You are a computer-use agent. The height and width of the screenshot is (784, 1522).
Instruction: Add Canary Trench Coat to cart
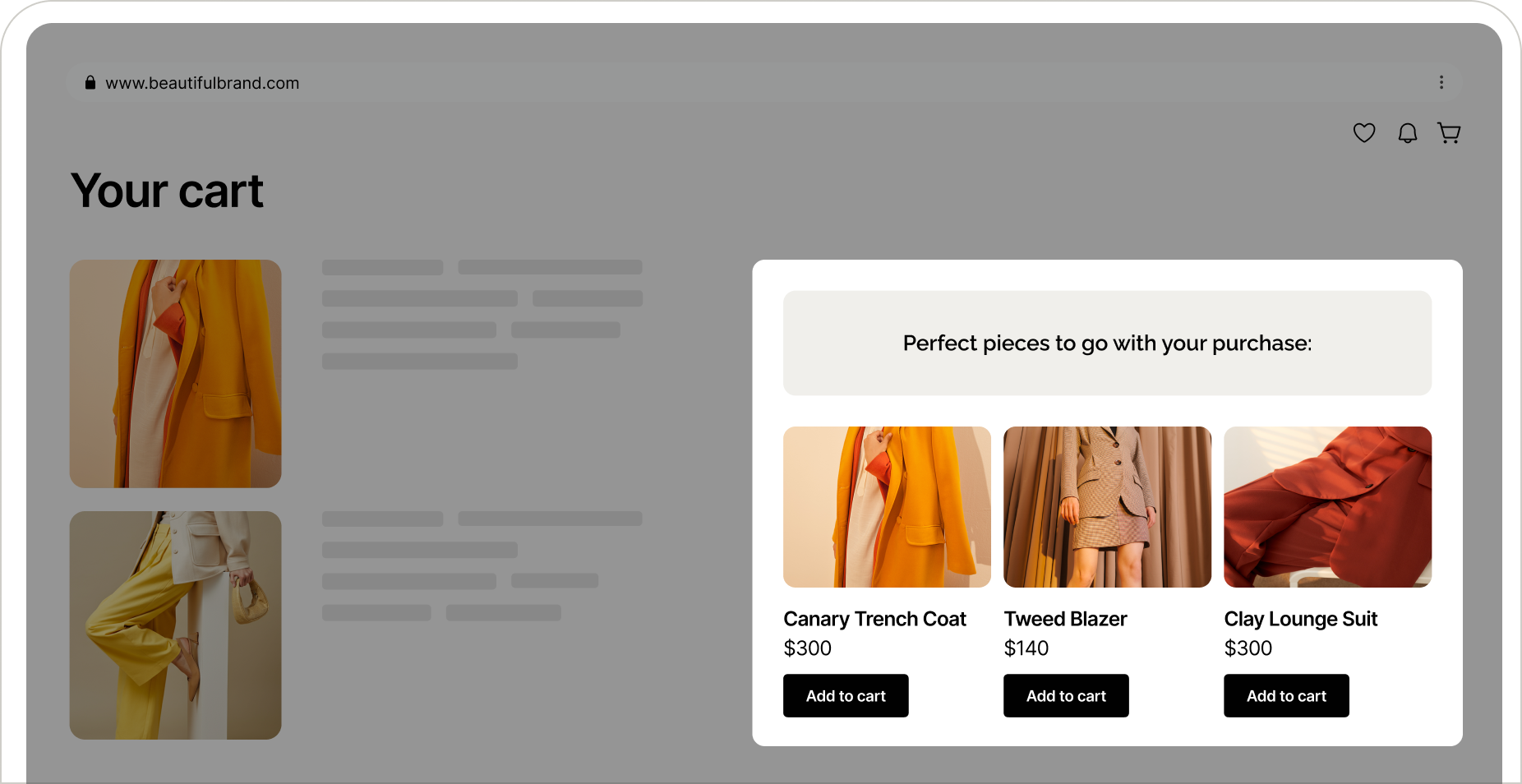pos(846,695)
